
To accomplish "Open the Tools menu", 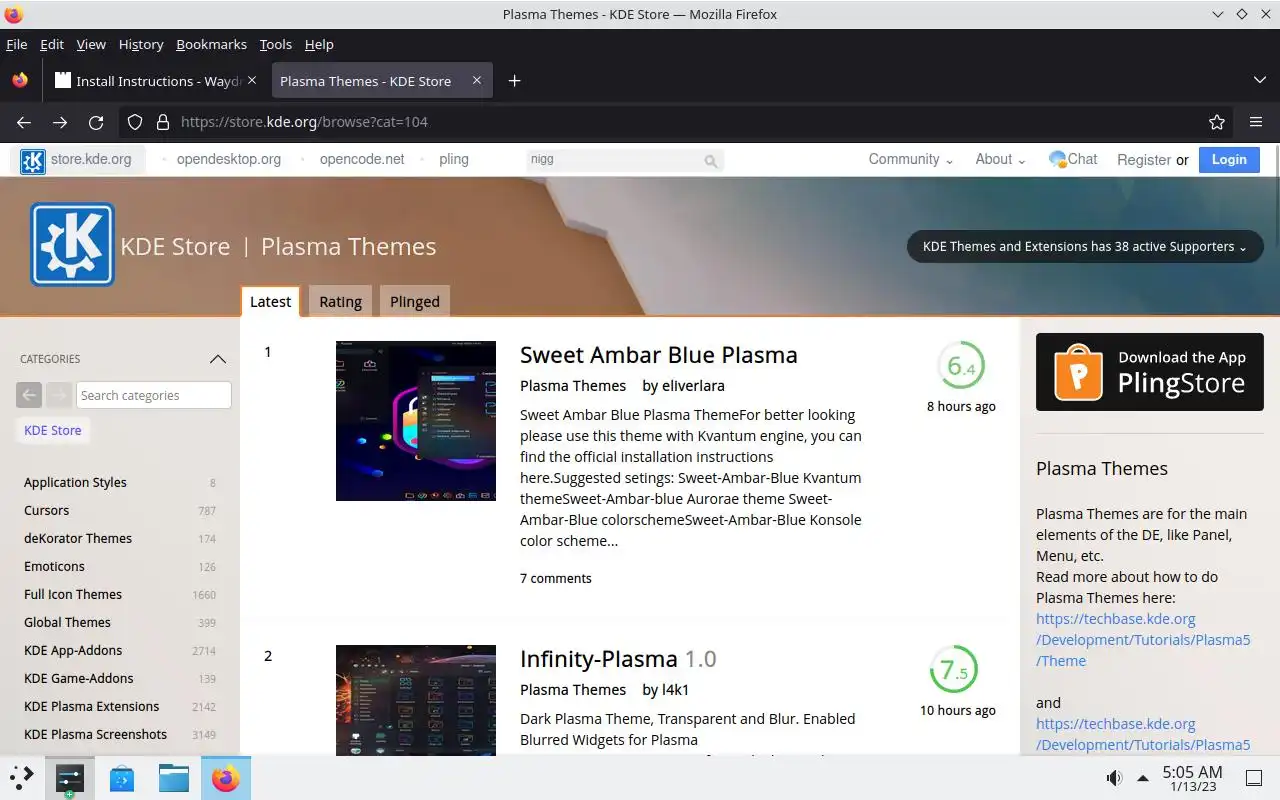I will tap(276, 44).
